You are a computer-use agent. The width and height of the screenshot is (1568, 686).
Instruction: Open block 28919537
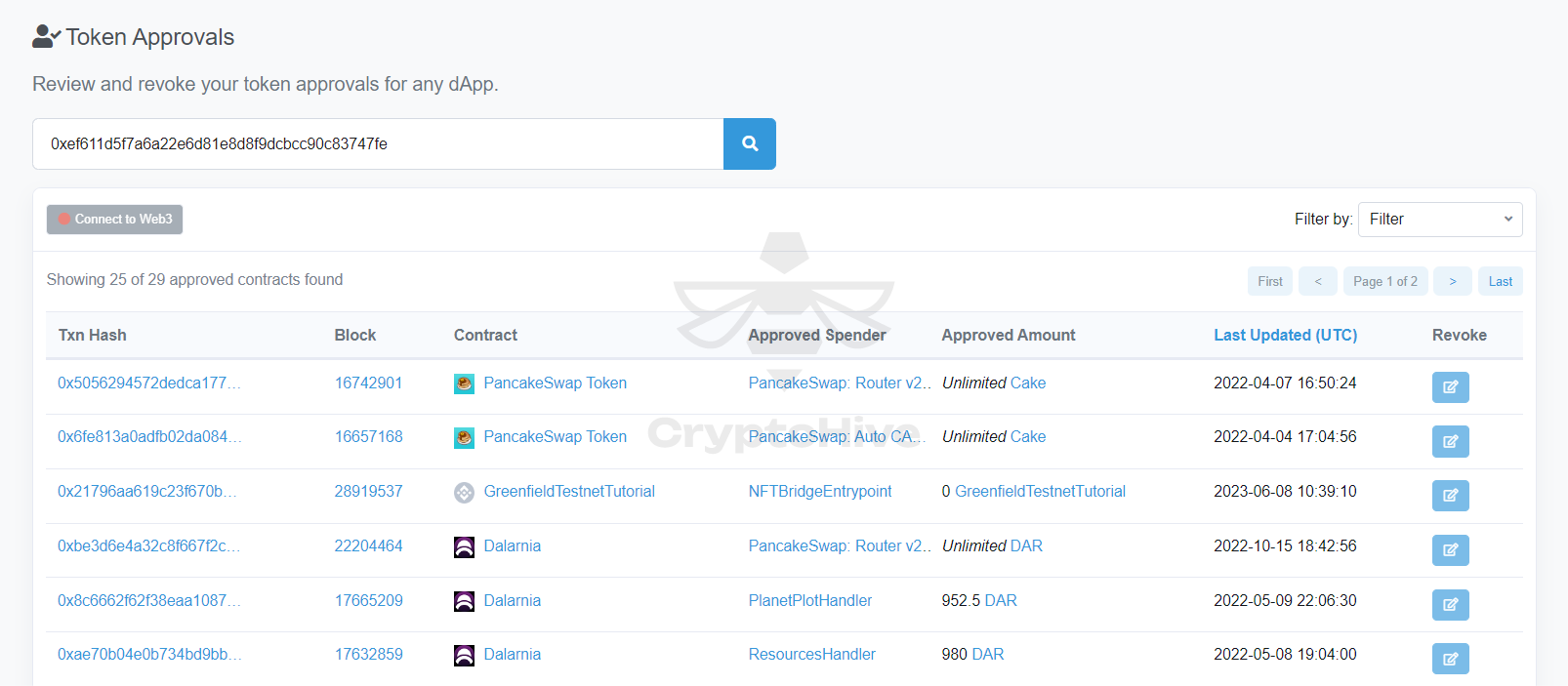[x=368, y=491]
